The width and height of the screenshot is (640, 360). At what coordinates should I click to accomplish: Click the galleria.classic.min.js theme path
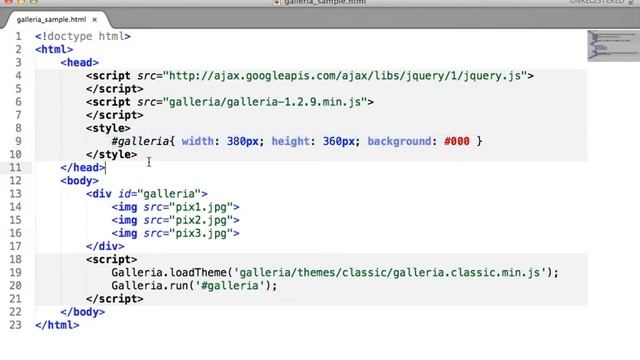[x=390, y=272]
